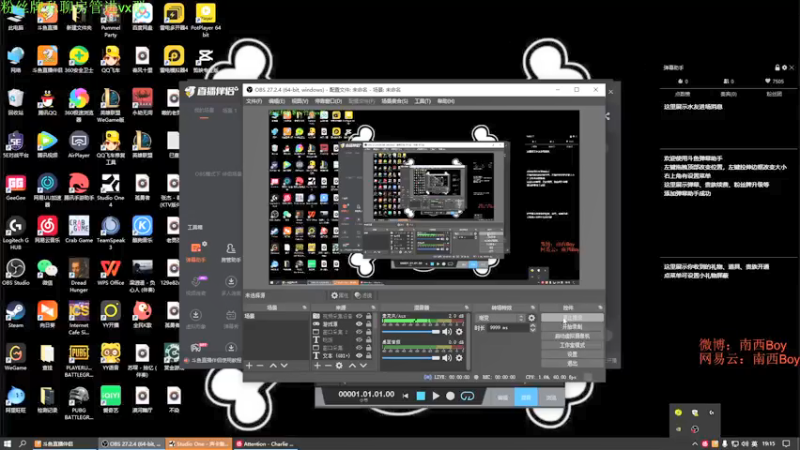The image size is (800, 450).
Task: Add a new scene with the plus icon
Action: [249, 365]
